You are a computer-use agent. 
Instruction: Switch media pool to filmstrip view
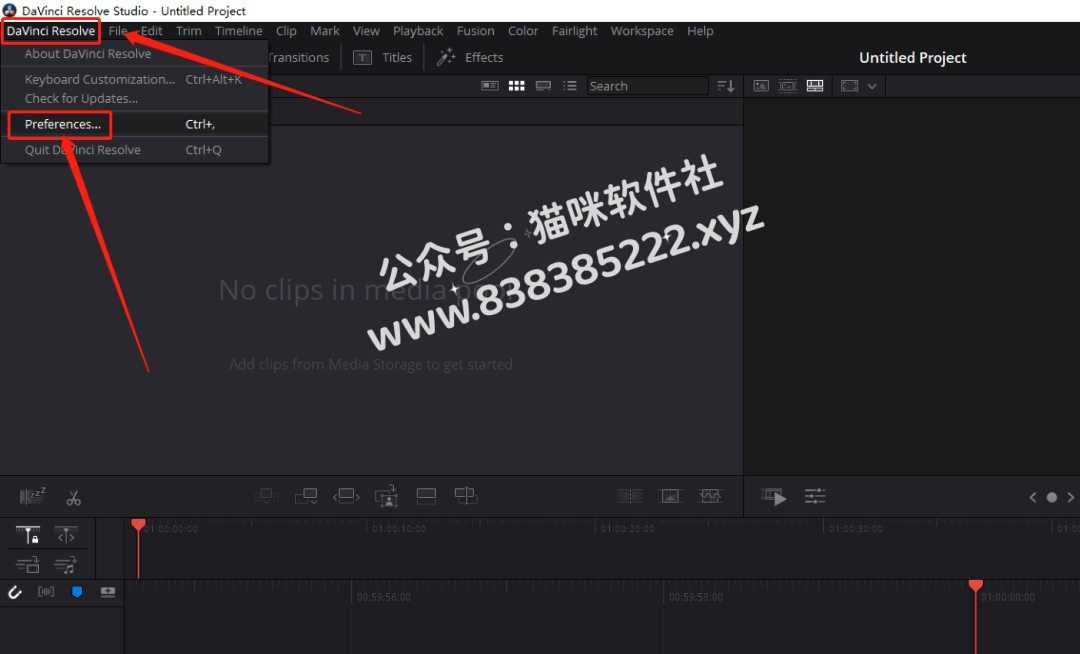pos(543,86)
